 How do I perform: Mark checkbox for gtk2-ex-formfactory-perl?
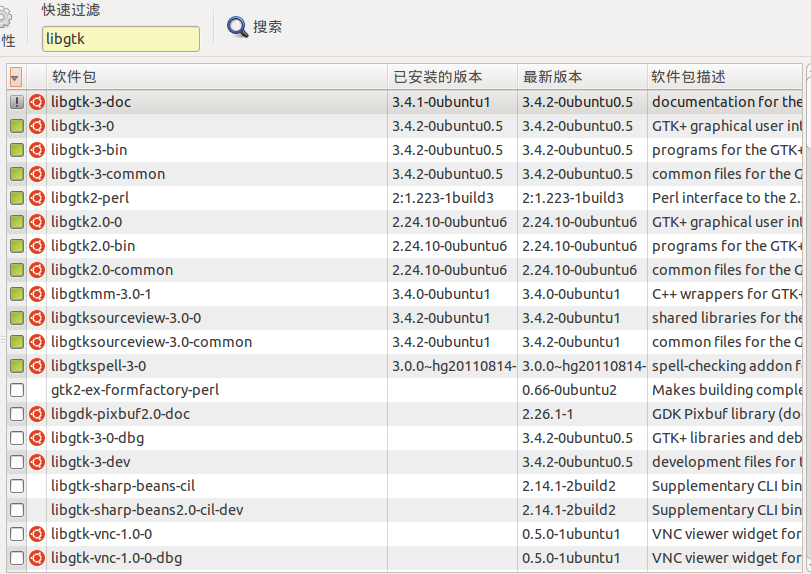(17, 390)
